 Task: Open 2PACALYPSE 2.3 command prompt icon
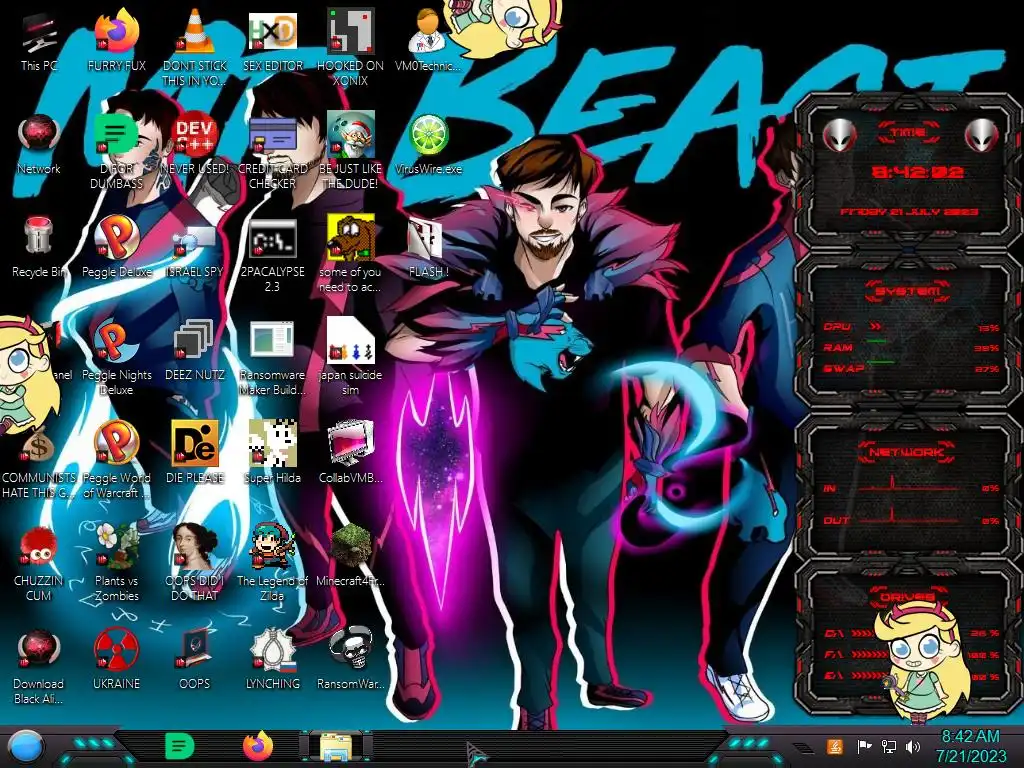[272, 238]
